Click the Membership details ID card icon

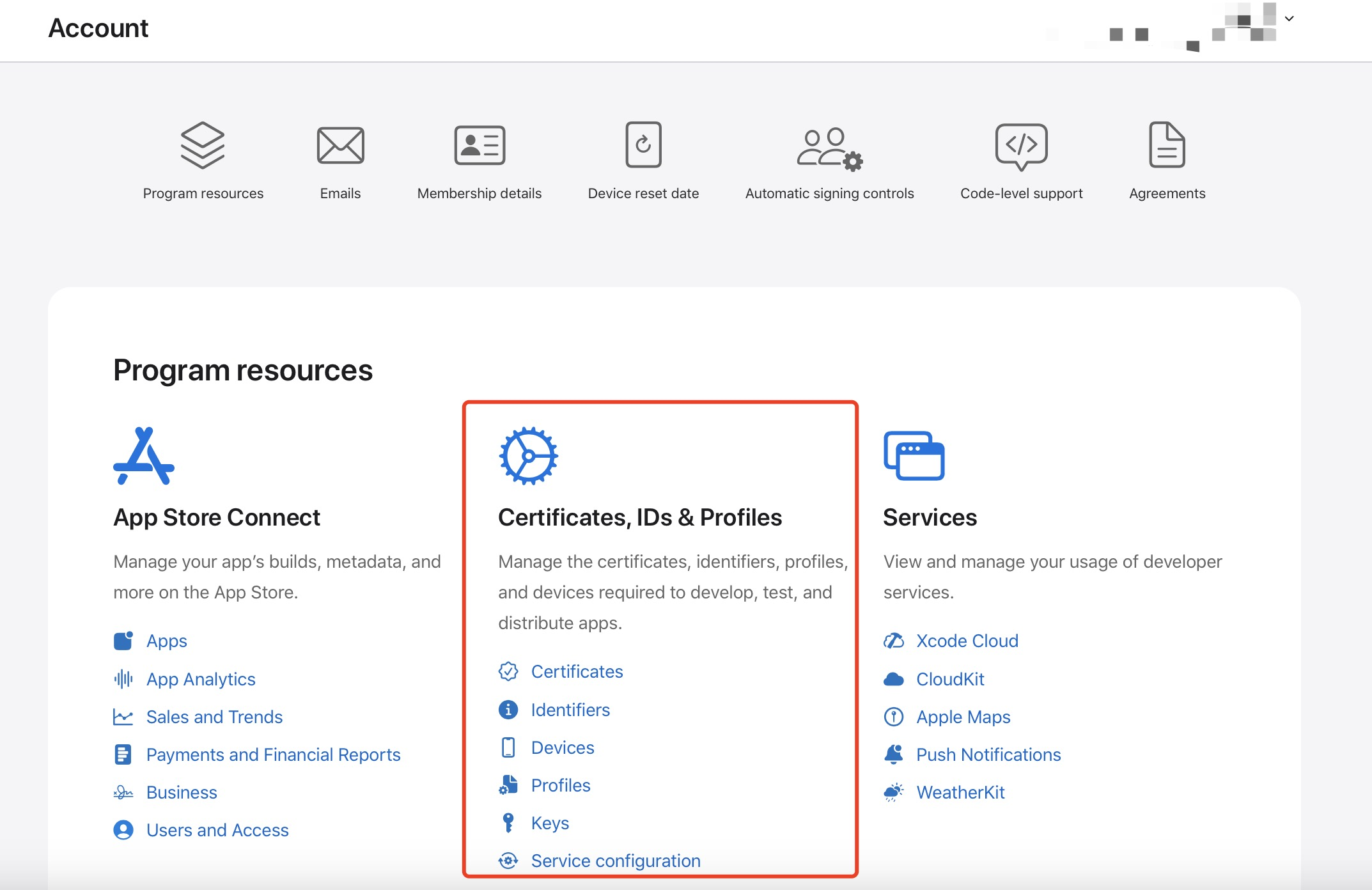coord(479,145)
